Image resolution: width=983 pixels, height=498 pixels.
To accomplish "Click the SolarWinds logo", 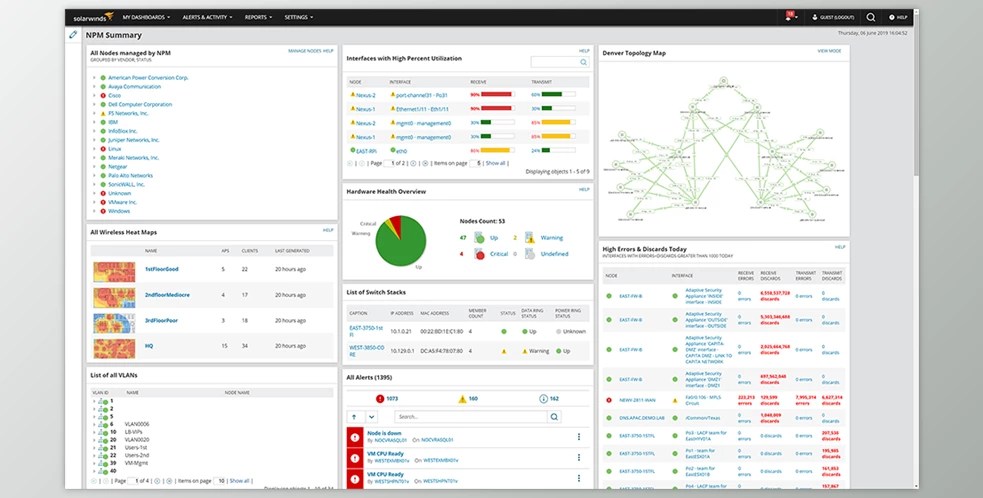I will pos(93,17).
